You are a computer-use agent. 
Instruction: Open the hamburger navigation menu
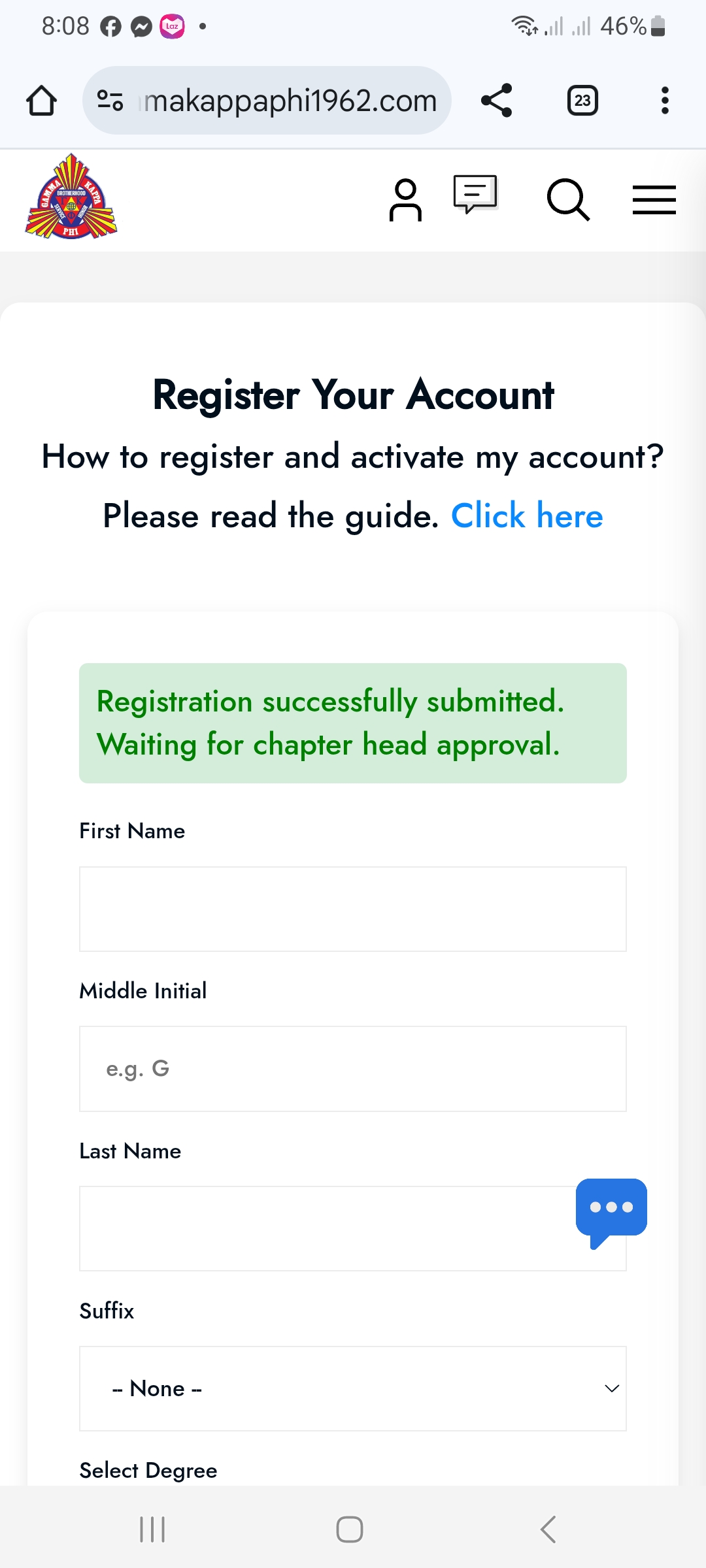pyautogui.click(x=654, y=200)
